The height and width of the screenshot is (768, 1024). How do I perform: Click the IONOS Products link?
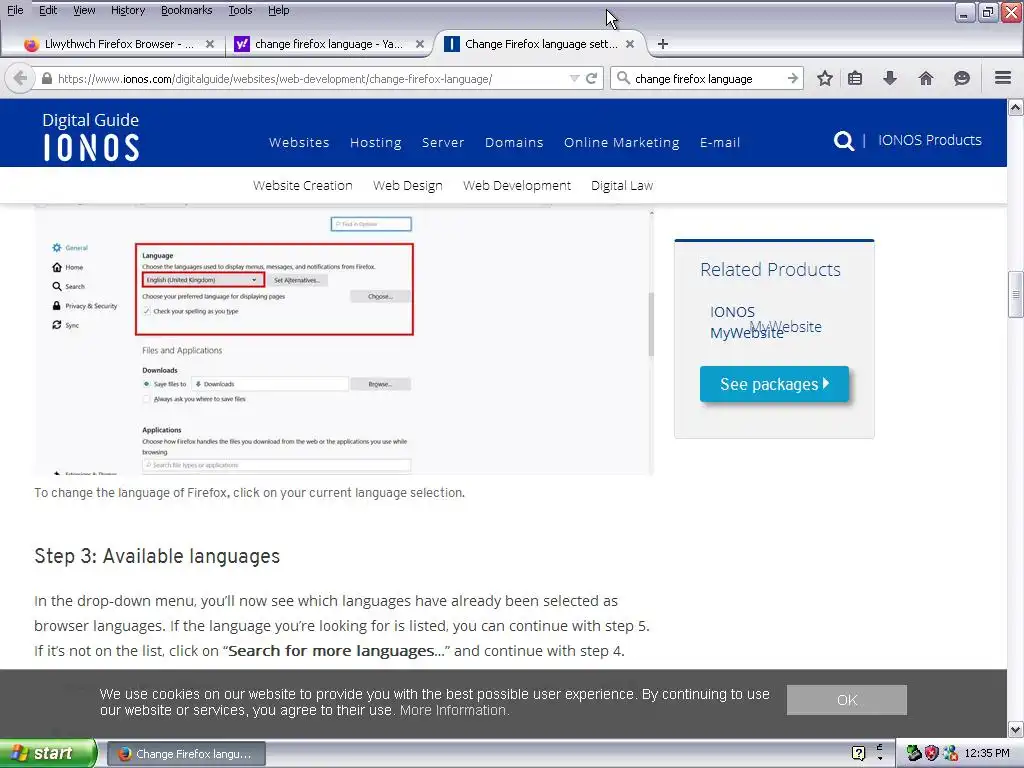pyautogui.click(x=929, y=140)
